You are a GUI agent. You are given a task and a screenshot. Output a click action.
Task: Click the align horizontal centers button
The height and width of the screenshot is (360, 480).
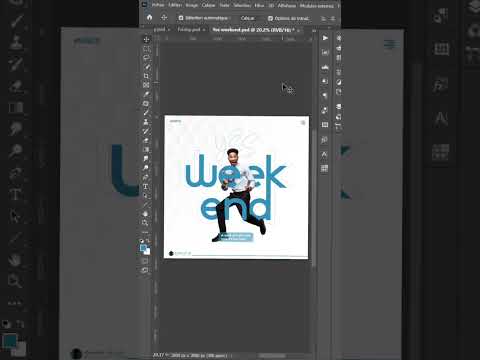point(332,18)
